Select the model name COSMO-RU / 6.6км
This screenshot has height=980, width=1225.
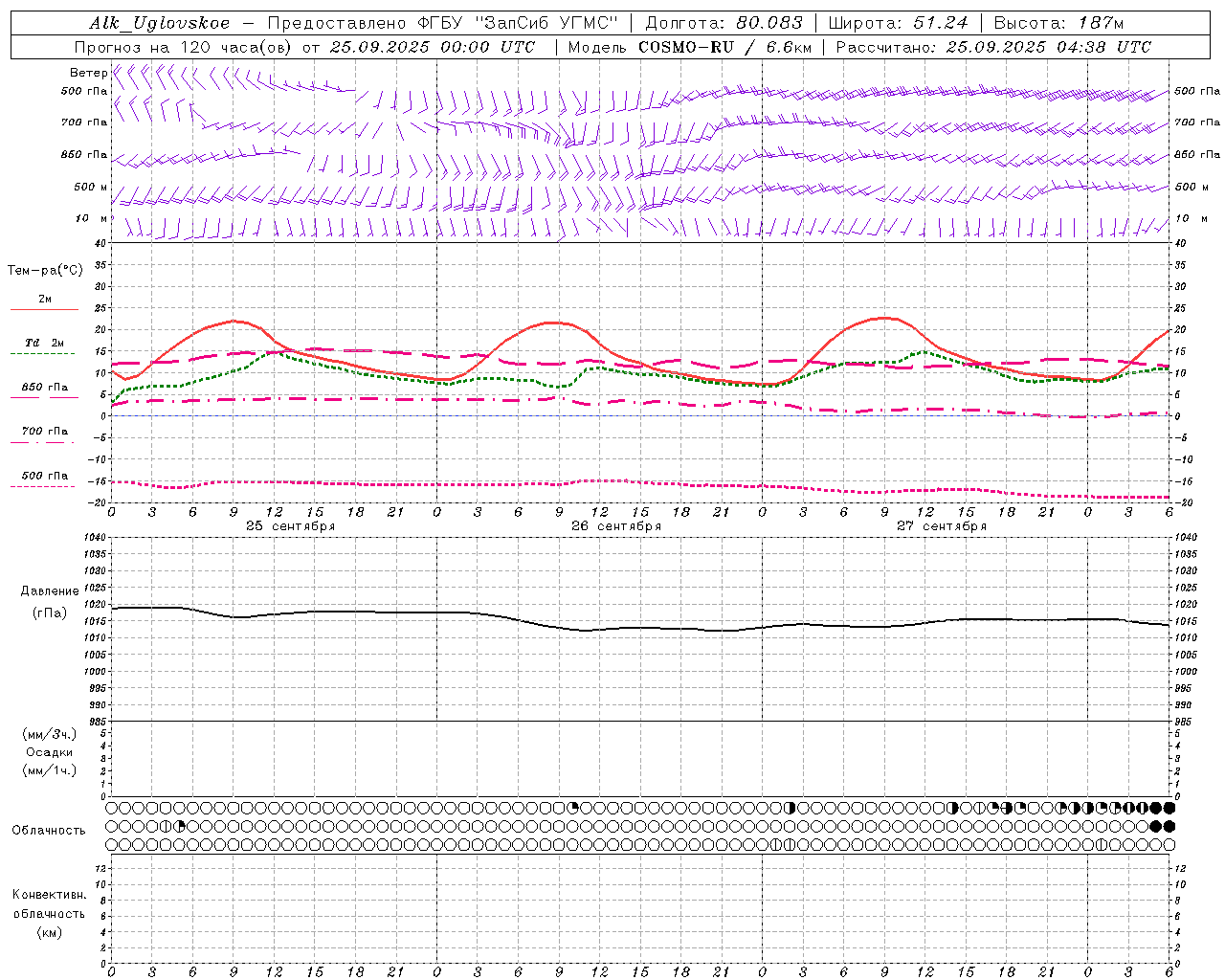724,47
